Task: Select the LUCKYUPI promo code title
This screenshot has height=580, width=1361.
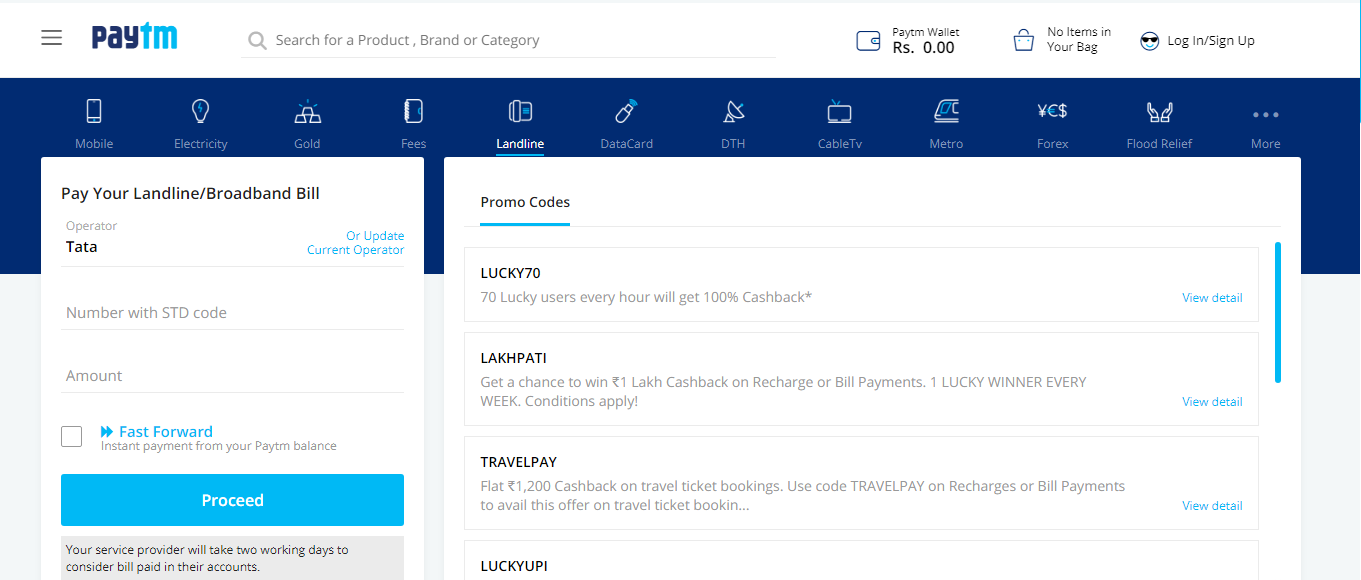Action: 514,566
